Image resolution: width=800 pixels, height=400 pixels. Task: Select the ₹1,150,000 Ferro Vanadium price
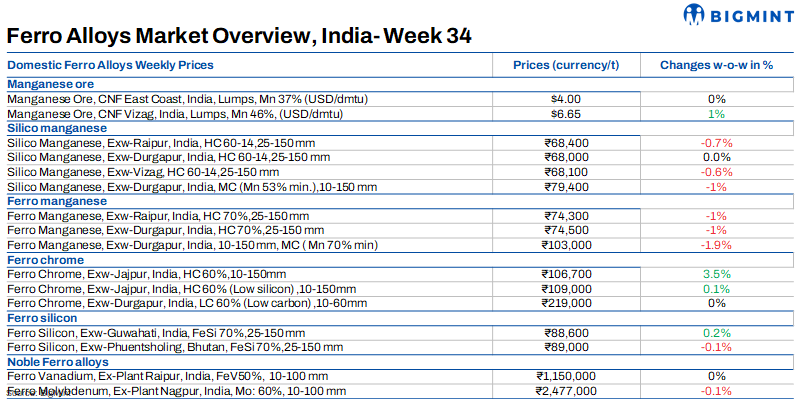[566, 375]
